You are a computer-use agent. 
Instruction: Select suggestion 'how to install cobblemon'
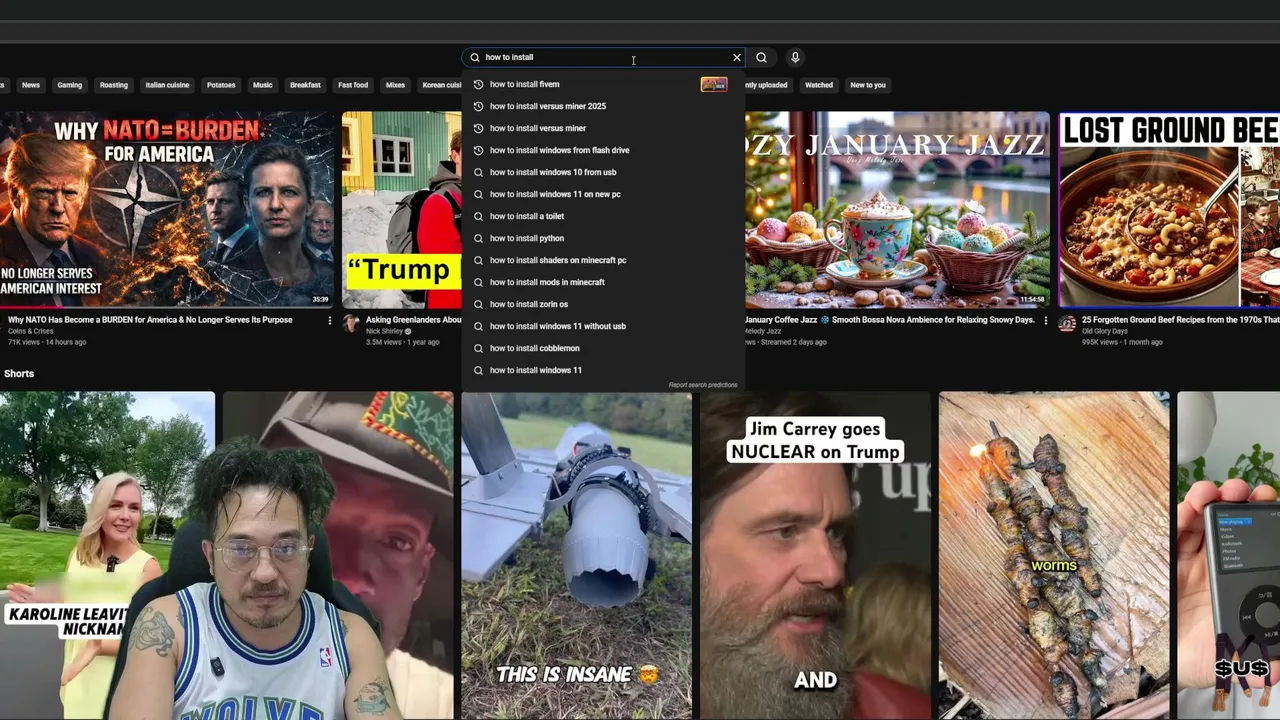pyautogui.click(x=603, y=348)
